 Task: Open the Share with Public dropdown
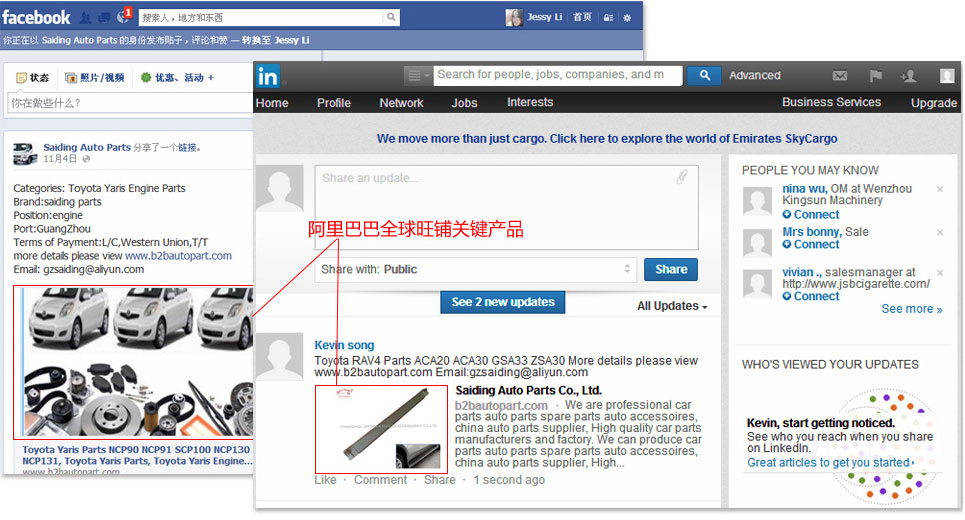[476, 269]
